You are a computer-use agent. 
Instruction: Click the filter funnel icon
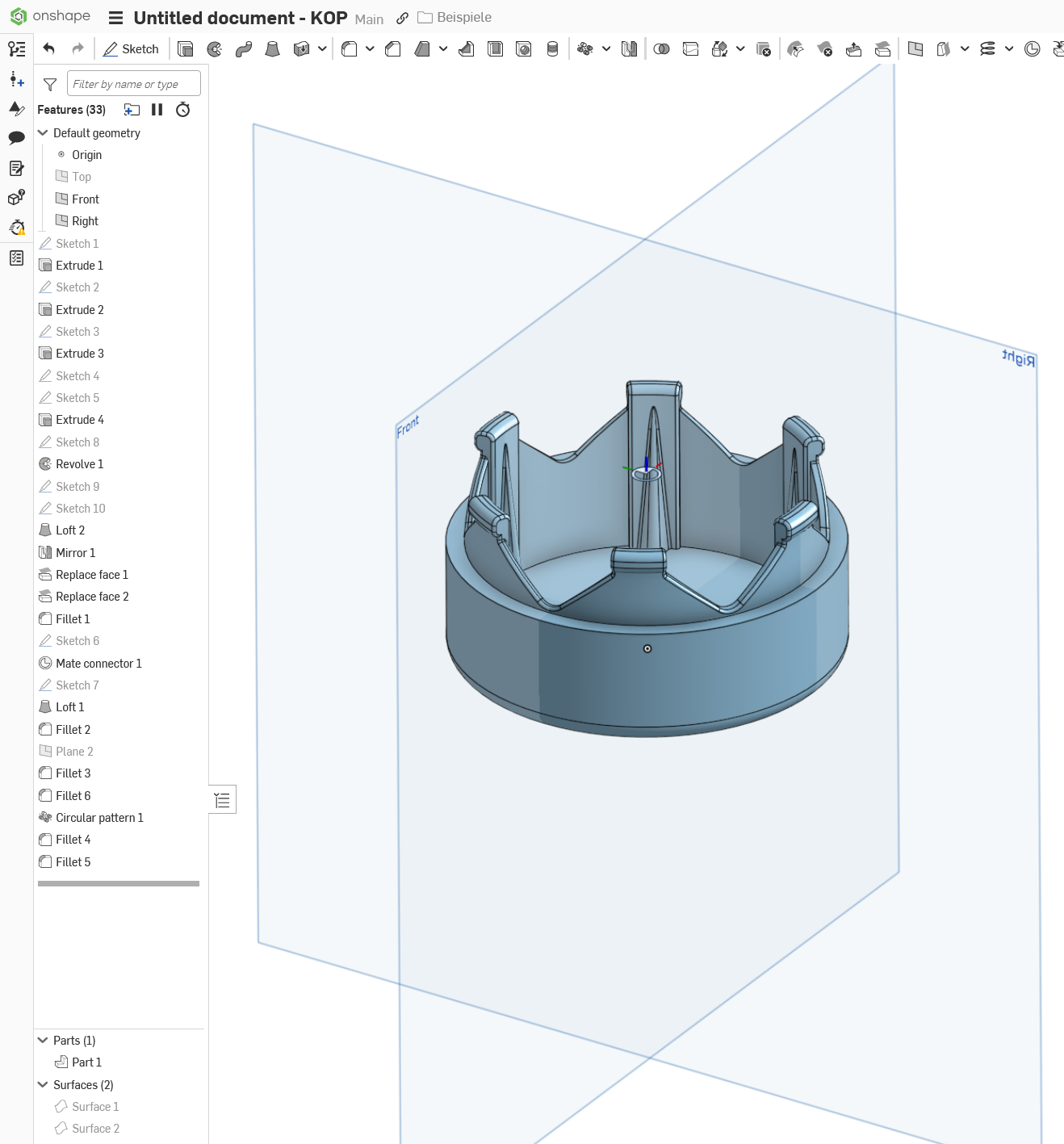click(x=50, y=84)
